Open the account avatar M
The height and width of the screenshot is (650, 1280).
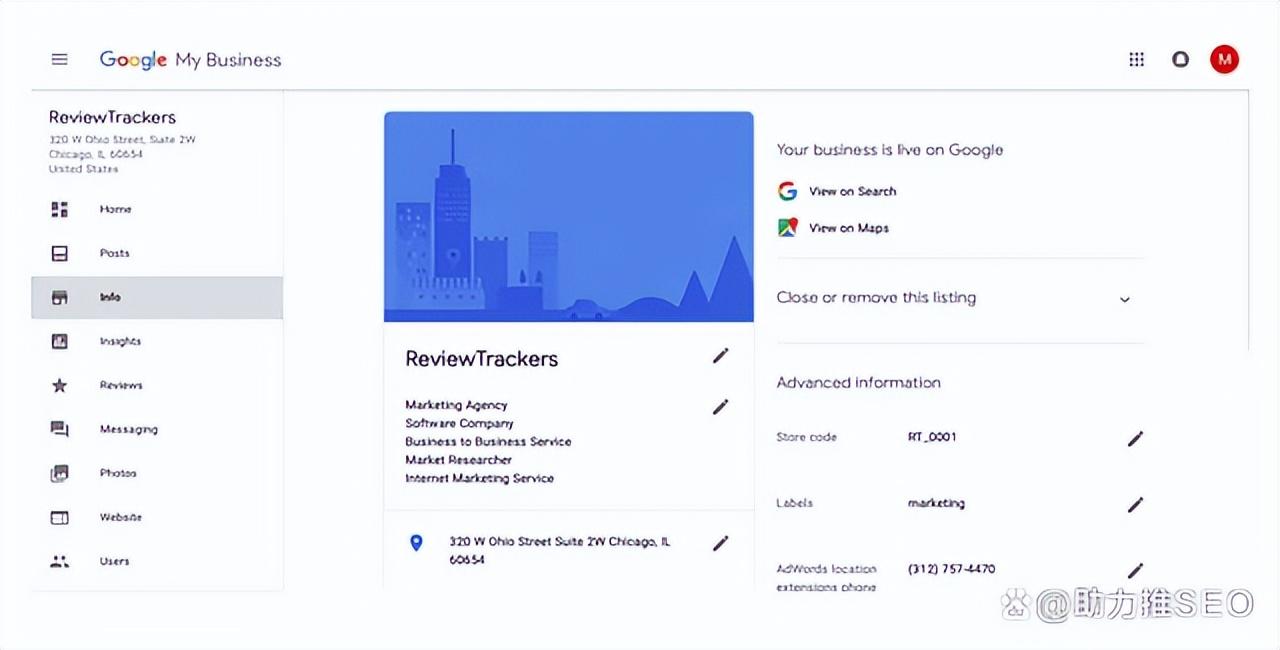1224,60
